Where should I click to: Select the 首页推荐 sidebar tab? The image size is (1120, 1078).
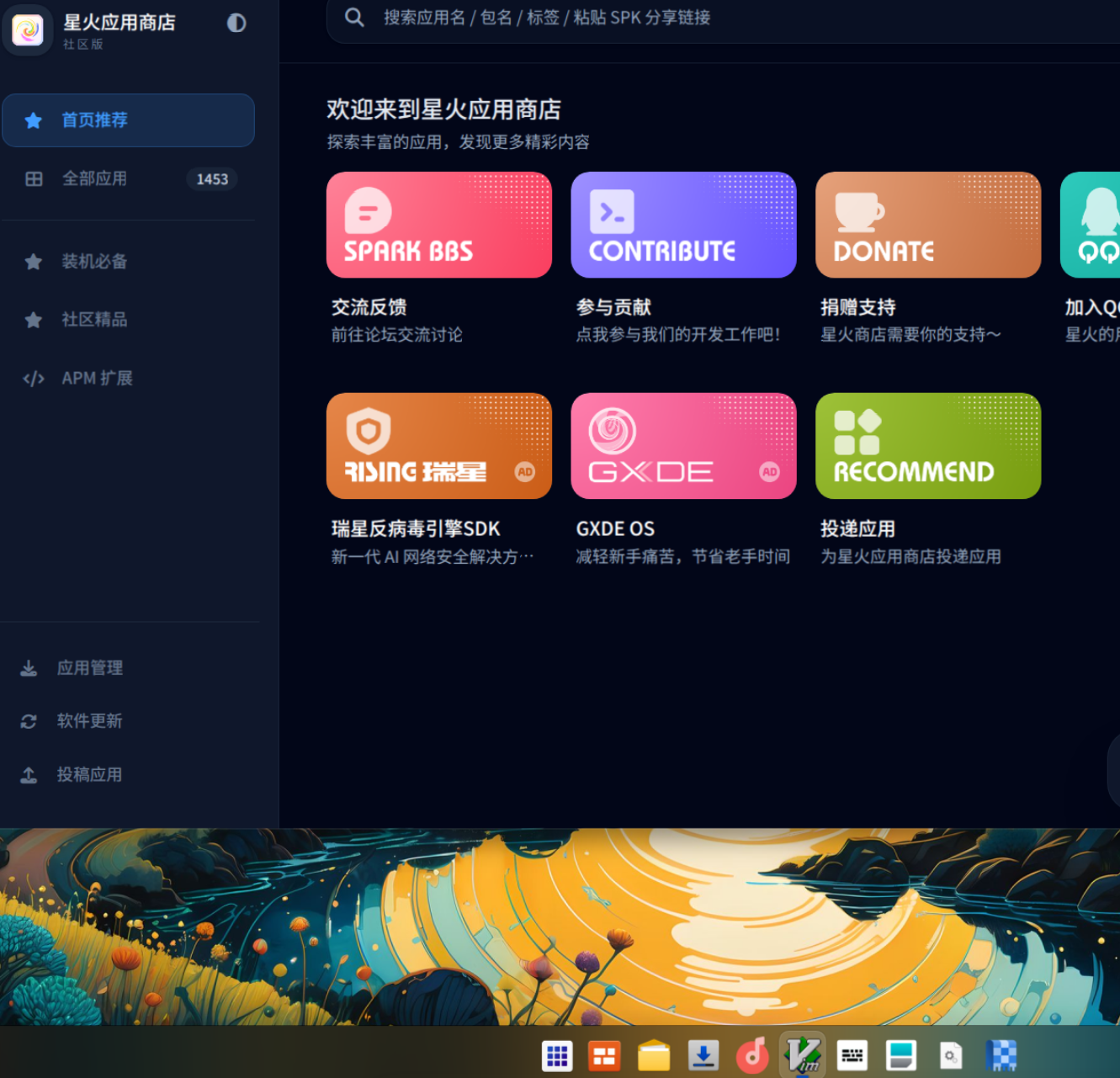pyautogui.click(x=128, y=120)
